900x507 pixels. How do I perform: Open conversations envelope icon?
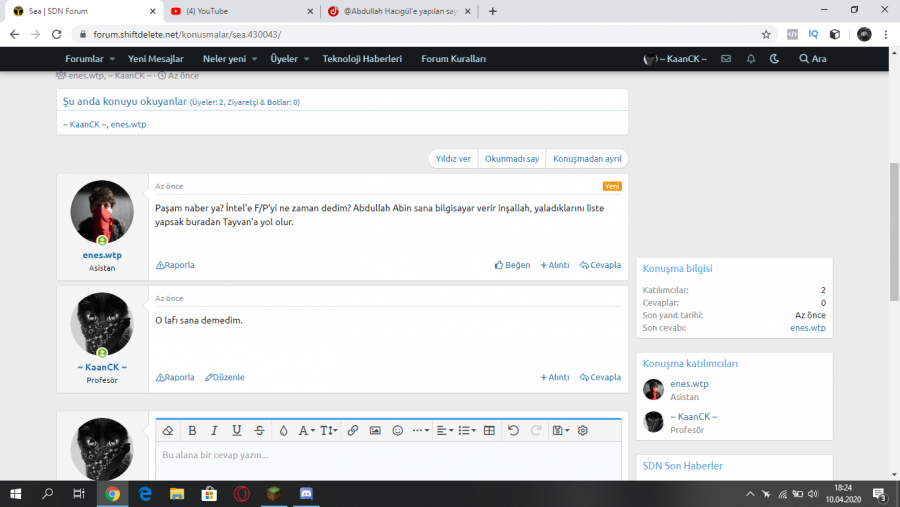coord(726,59)
